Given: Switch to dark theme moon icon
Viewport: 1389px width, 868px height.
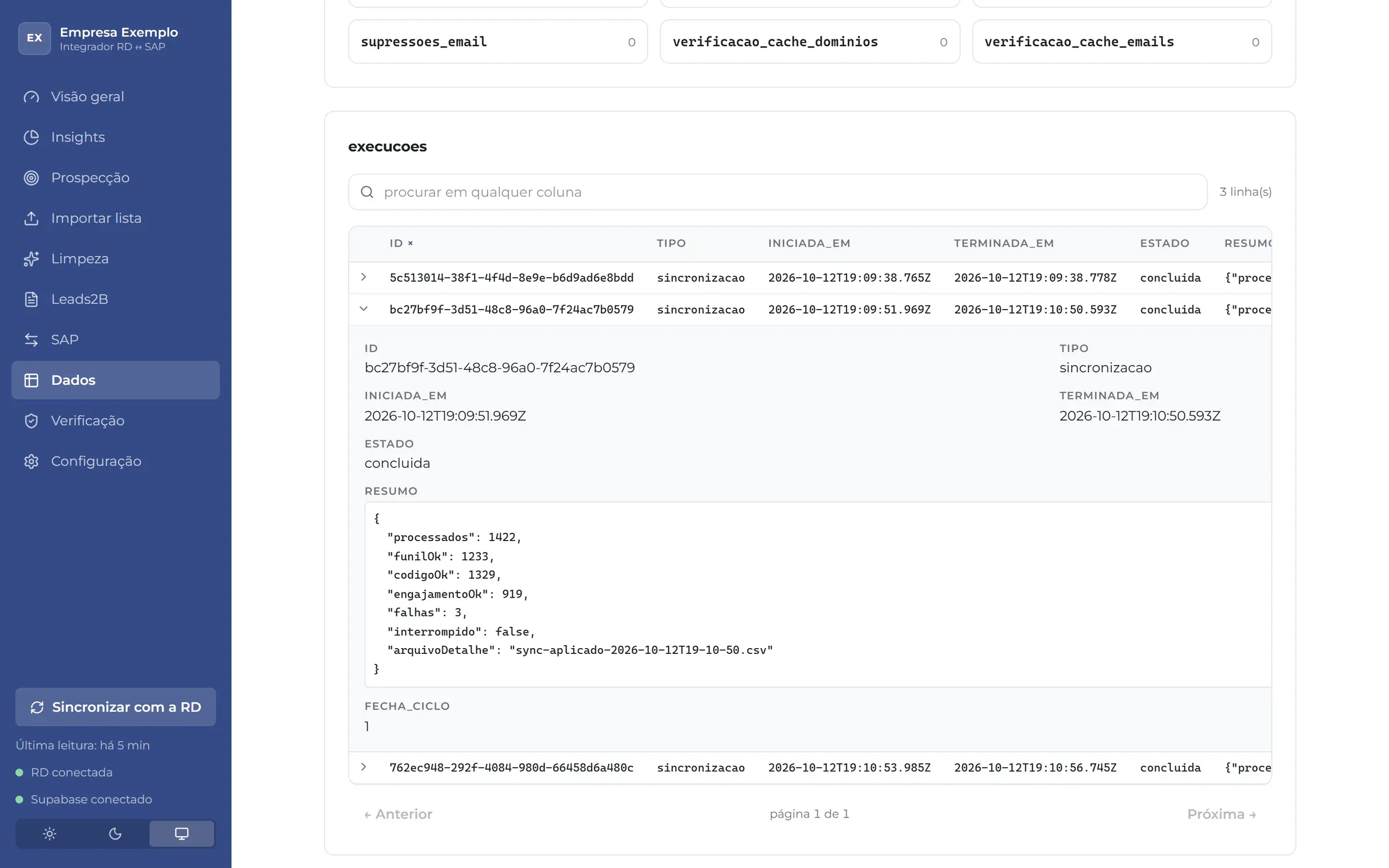Looking at the screenshot, I should 115,834.
